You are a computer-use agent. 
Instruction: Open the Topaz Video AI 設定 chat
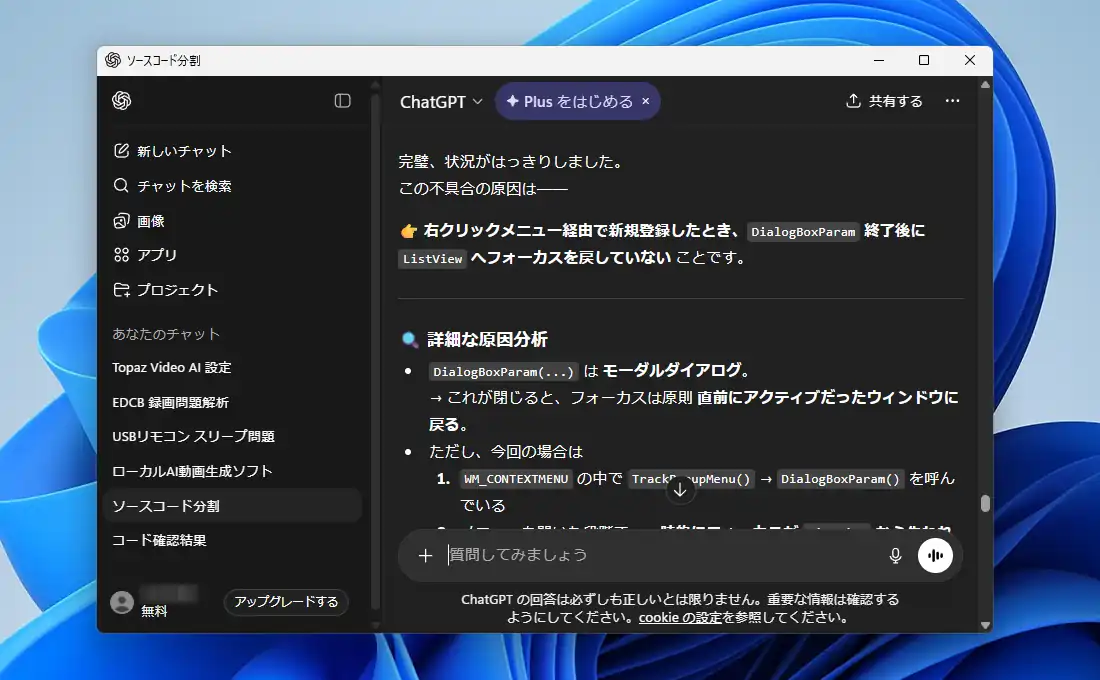click(172, 367)
